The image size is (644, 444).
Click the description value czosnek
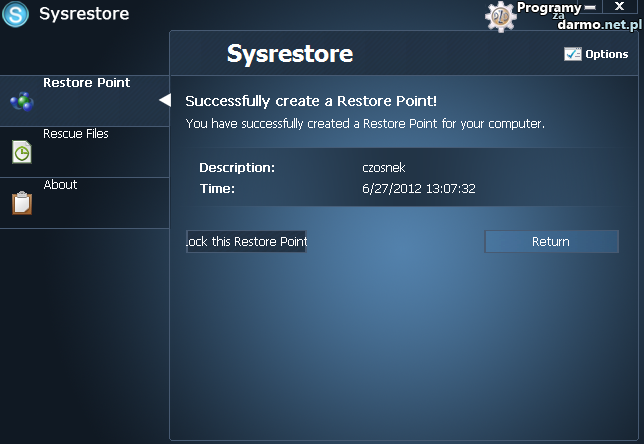pos(386,168)
